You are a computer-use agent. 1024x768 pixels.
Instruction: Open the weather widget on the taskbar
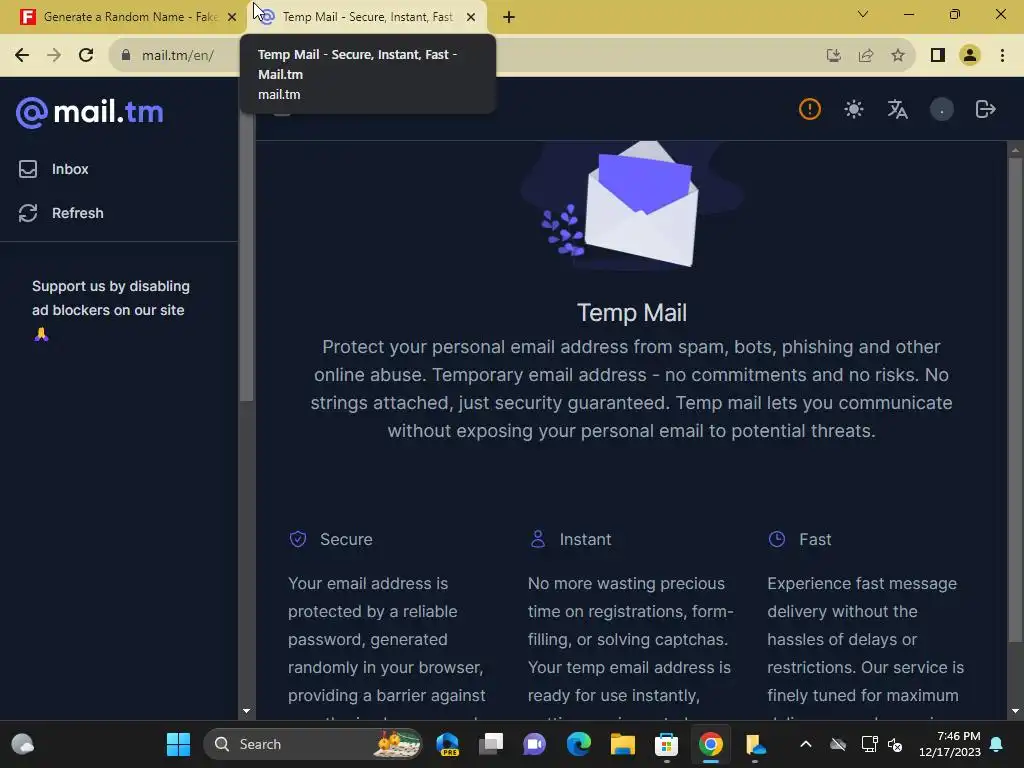coord(23,744)
